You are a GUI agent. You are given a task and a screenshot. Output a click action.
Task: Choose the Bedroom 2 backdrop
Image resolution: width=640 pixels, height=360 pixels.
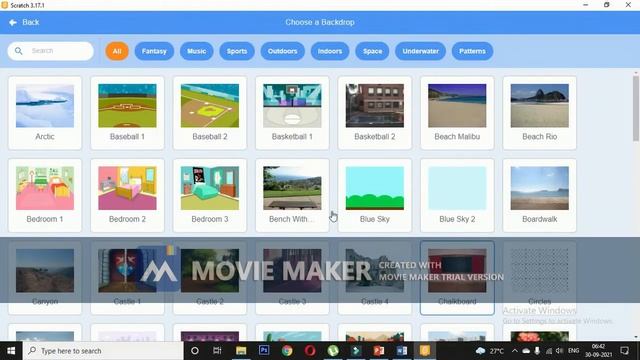coord(127,196)
